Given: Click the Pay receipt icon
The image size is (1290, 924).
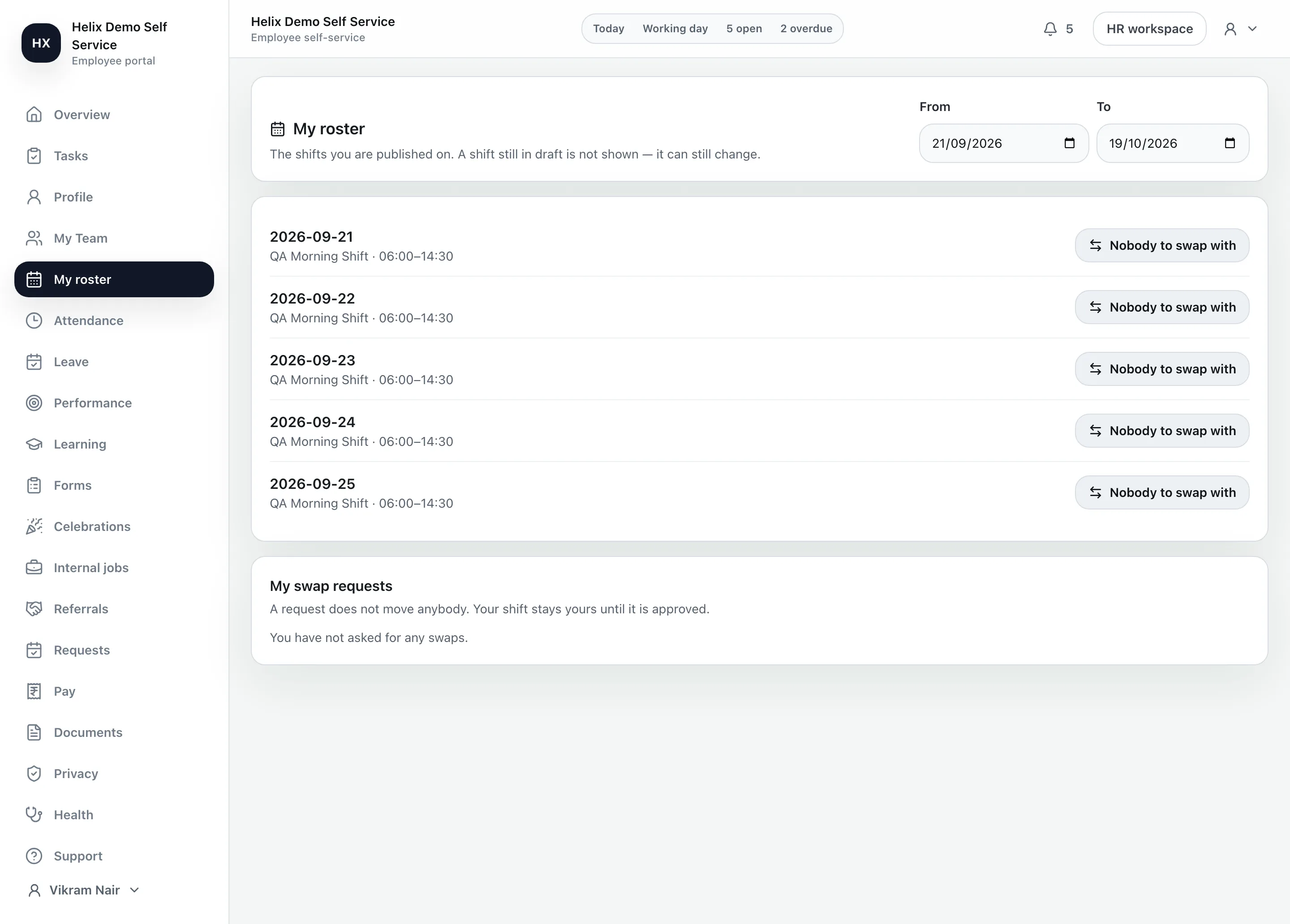Looking at the screenshot, I should 34,692.
